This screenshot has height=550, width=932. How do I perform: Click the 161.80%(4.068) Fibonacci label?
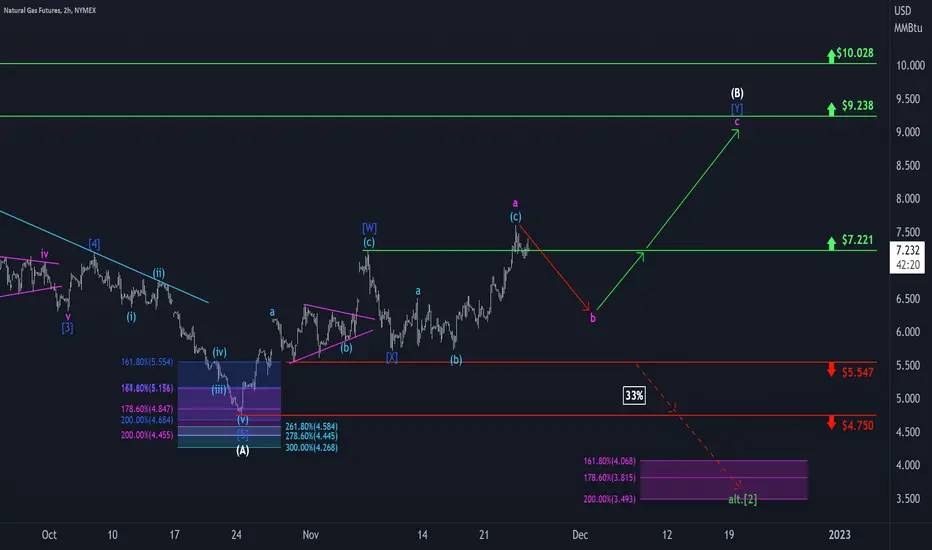coord(609,461)
